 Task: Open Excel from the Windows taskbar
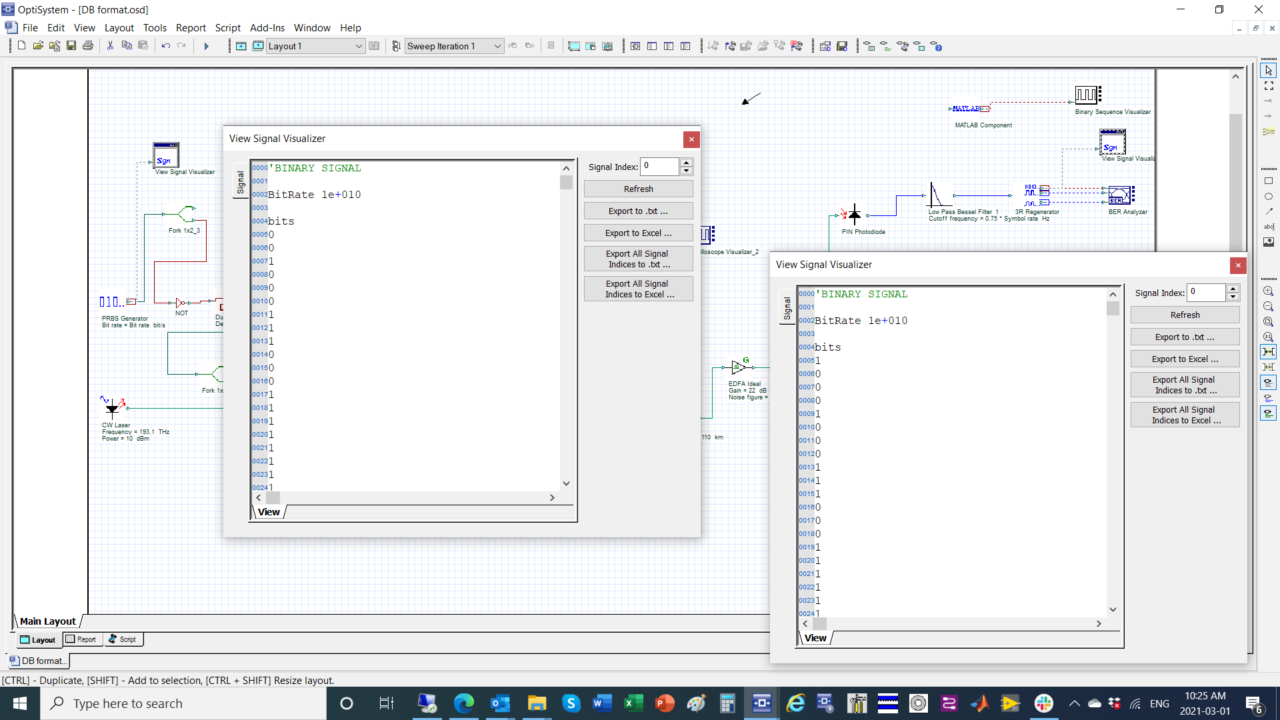coord(633,703)
